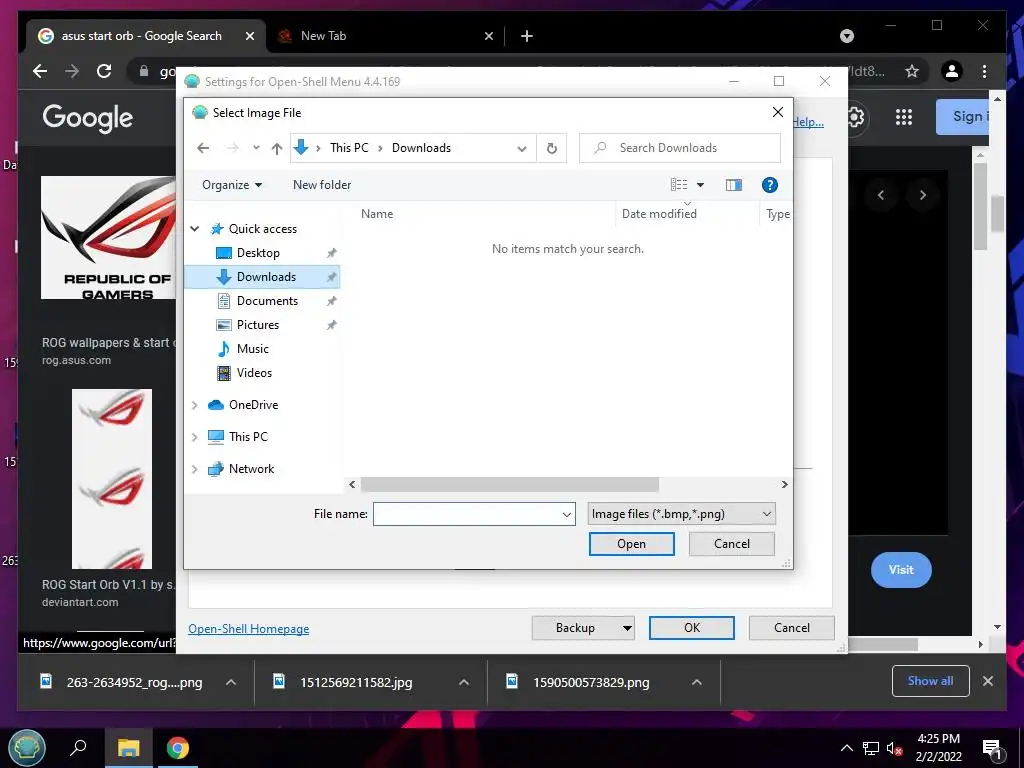Select OneDrive in navigation pane
This screenshot has width=1024, height=768.
click(x=253, y=405)
